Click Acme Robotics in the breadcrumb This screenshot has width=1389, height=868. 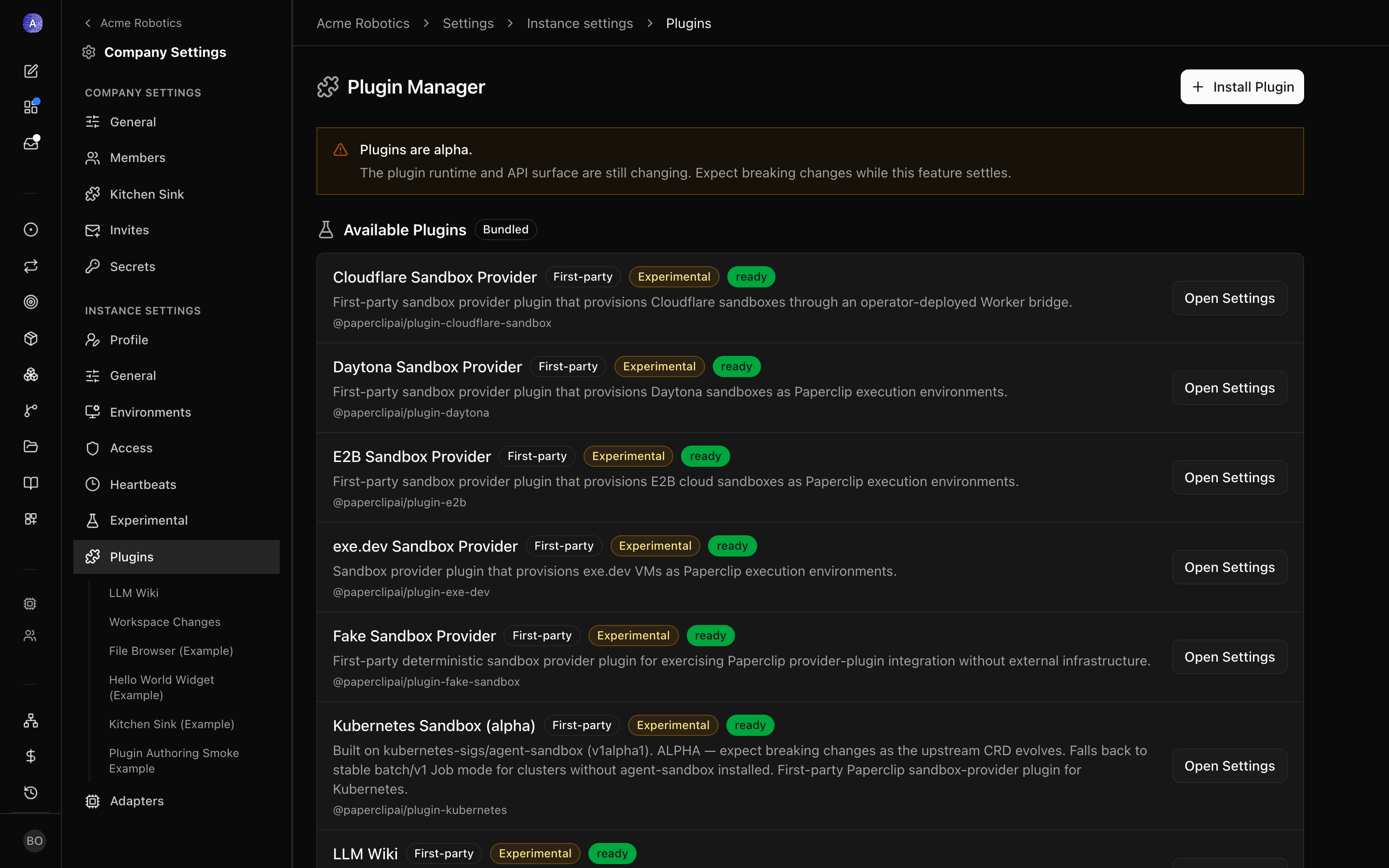click(363, 23)
